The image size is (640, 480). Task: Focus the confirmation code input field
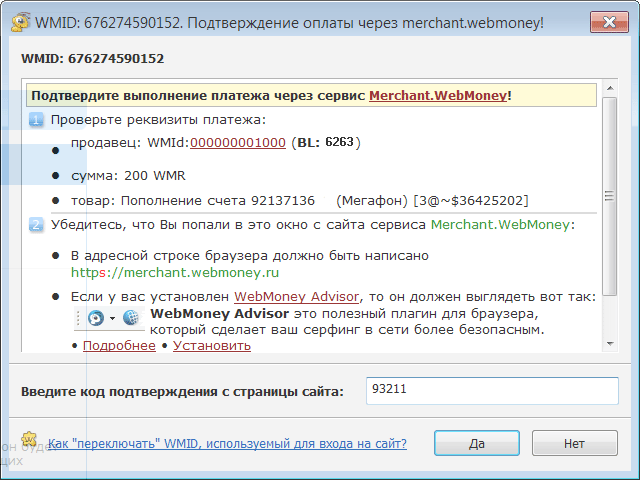(x=492, y=391)
